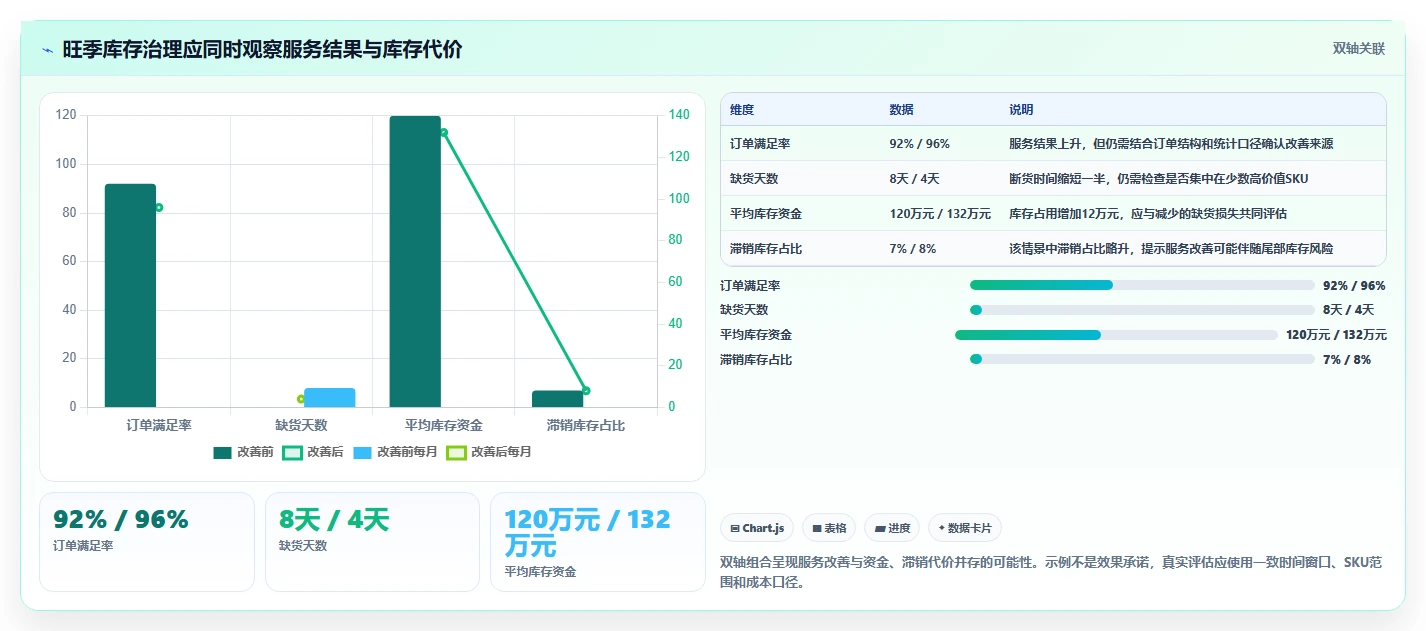Image resolution: width=1426 pixels, height=631 pixels.
Task: Click table cell 7% / 8%
Action: [912, 249]
